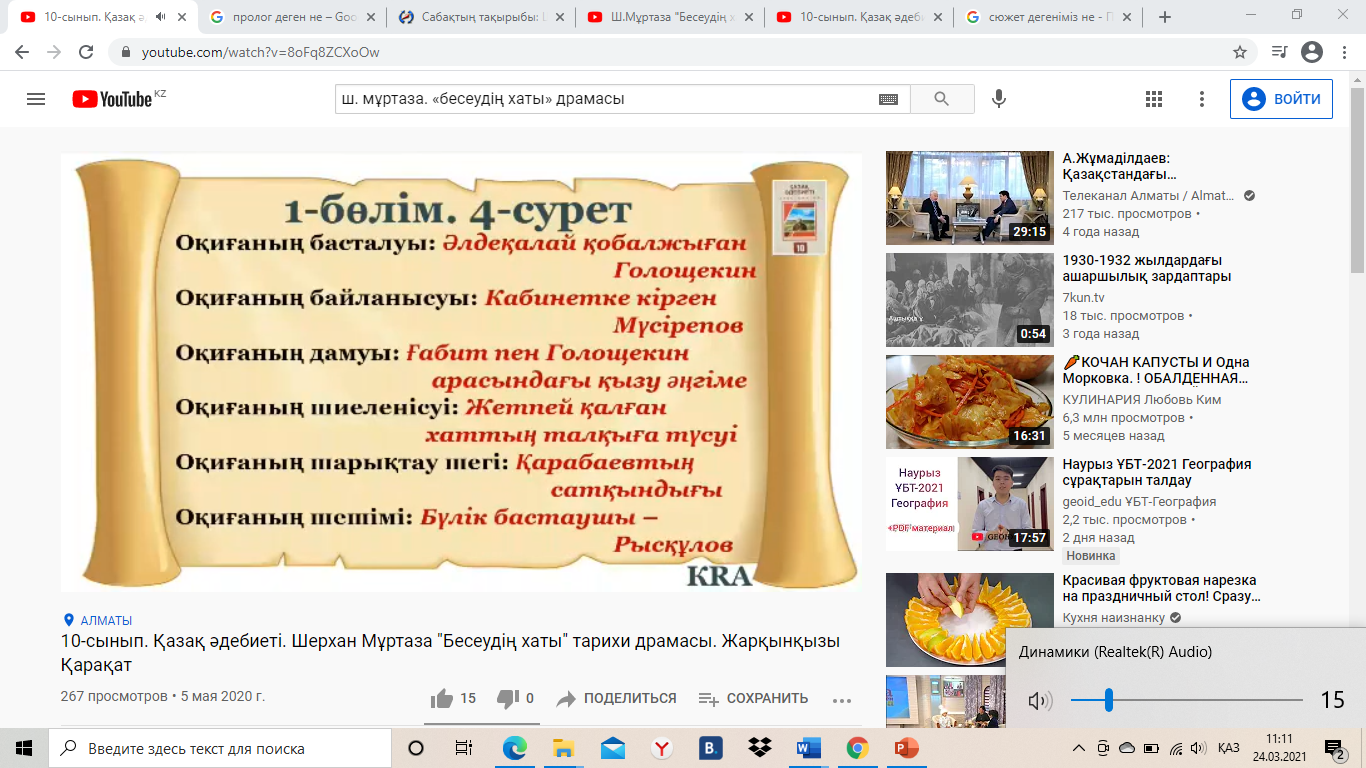This screenshot has width=1366, height=768.
Task: Open the 0:54 black-and-white video thumbnail
Action: (x=970, y=300)
